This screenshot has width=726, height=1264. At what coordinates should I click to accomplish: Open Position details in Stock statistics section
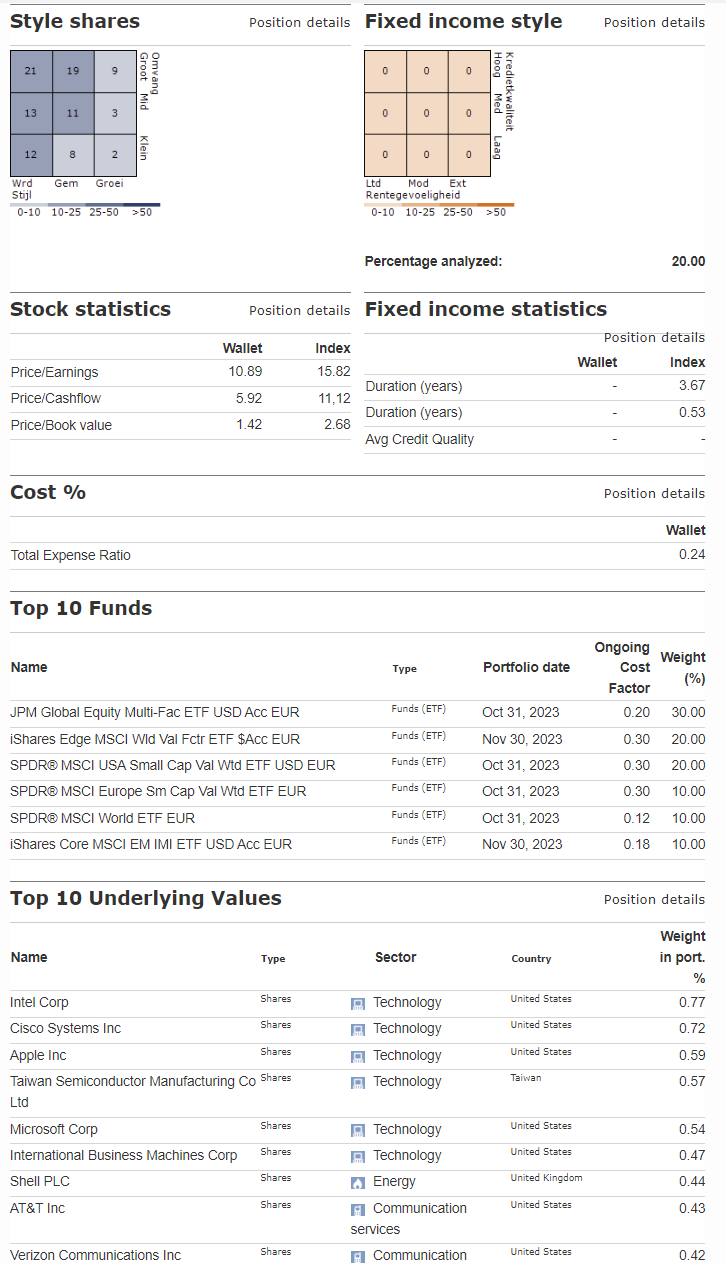point(299,310)
